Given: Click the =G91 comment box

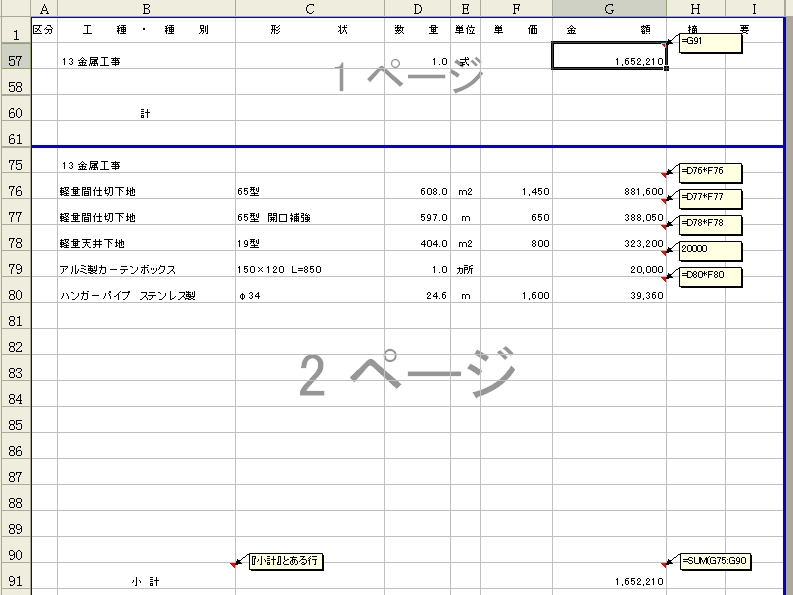Looking at the screenshot, I should [x=709, y=44].
